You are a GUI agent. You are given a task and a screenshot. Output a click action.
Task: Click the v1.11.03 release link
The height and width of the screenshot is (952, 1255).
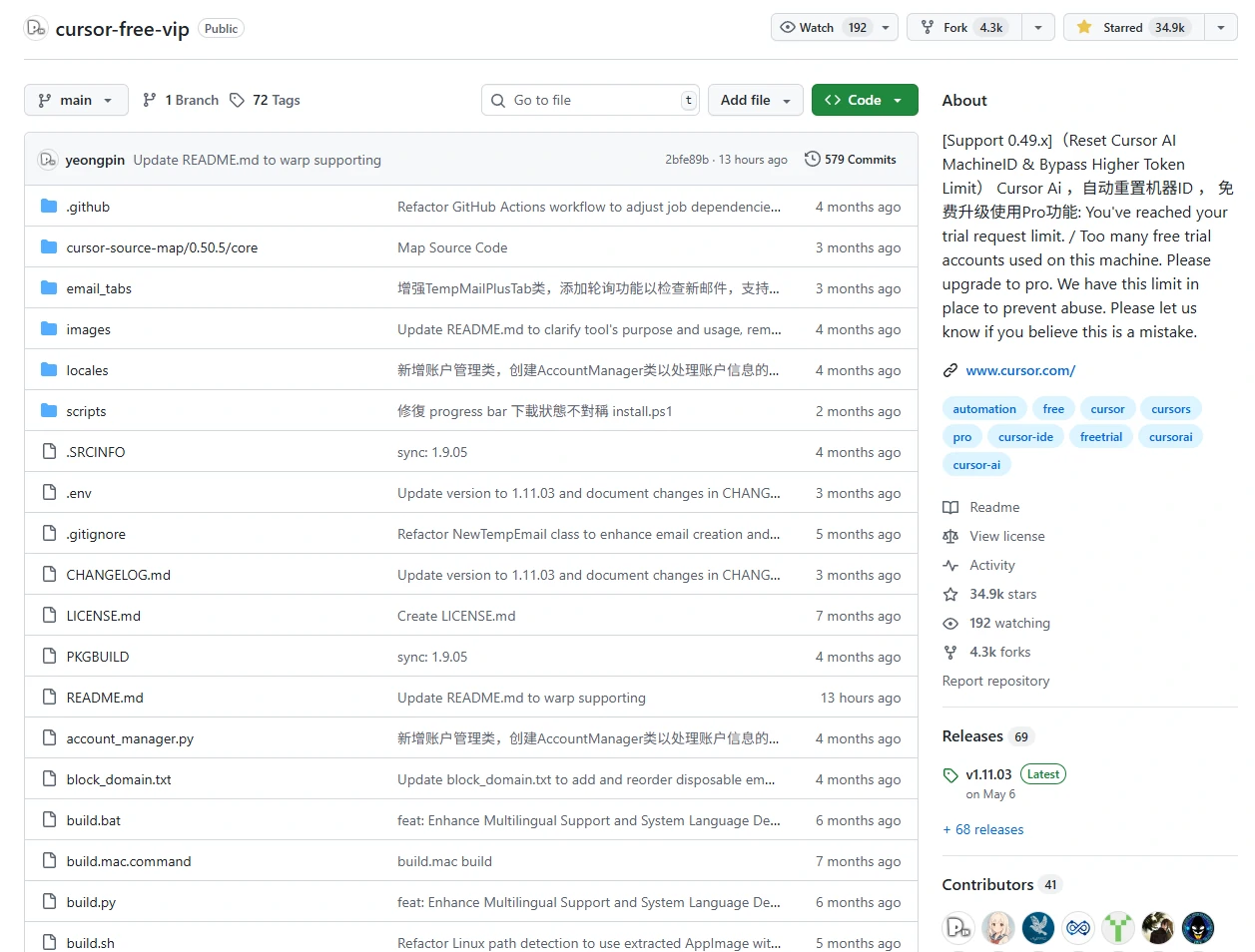pyautogui.click(x=988, y=774)
